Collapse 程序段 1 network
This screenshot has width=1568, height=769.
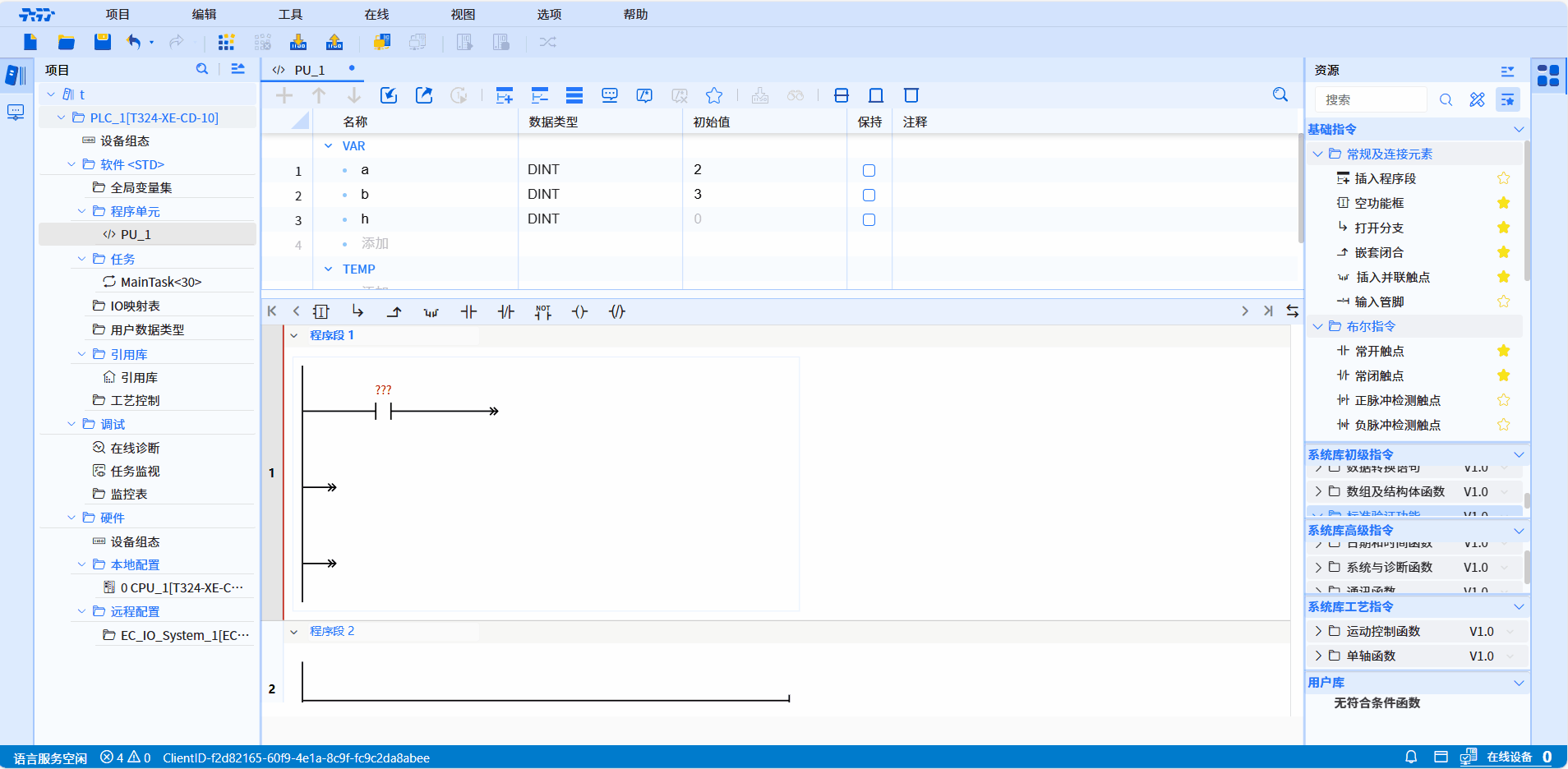tap(294, 335)
